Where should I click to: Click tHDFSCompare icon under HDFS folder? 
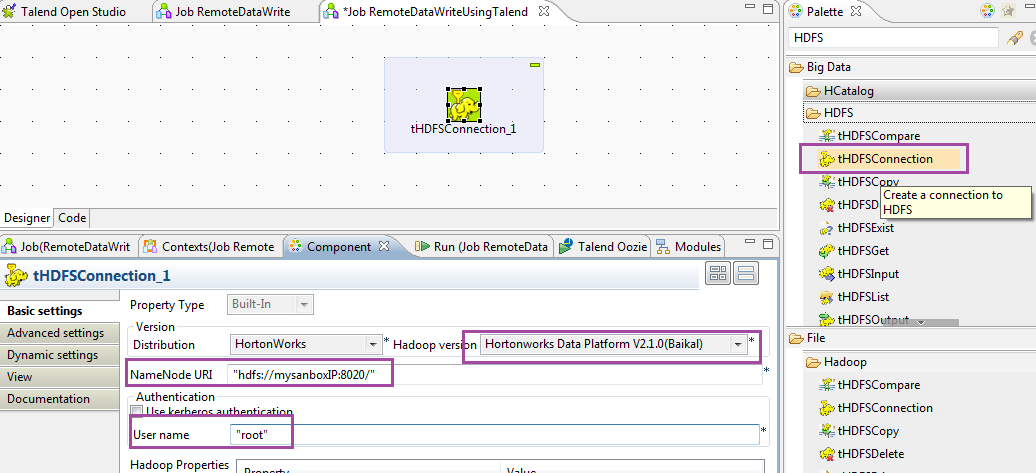[x=826, y=136]
